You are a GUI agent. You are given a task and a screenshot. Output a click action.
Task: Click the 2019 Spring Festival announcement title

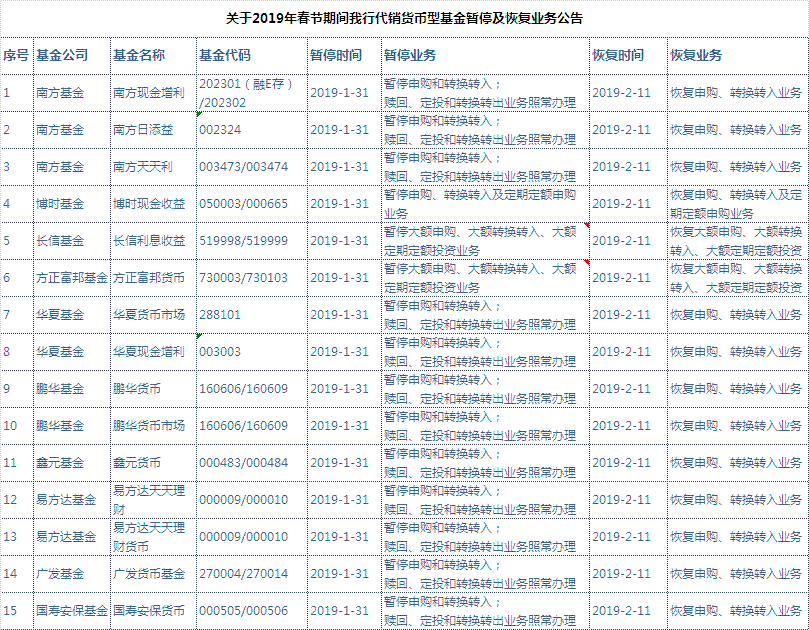pos(404,18)
